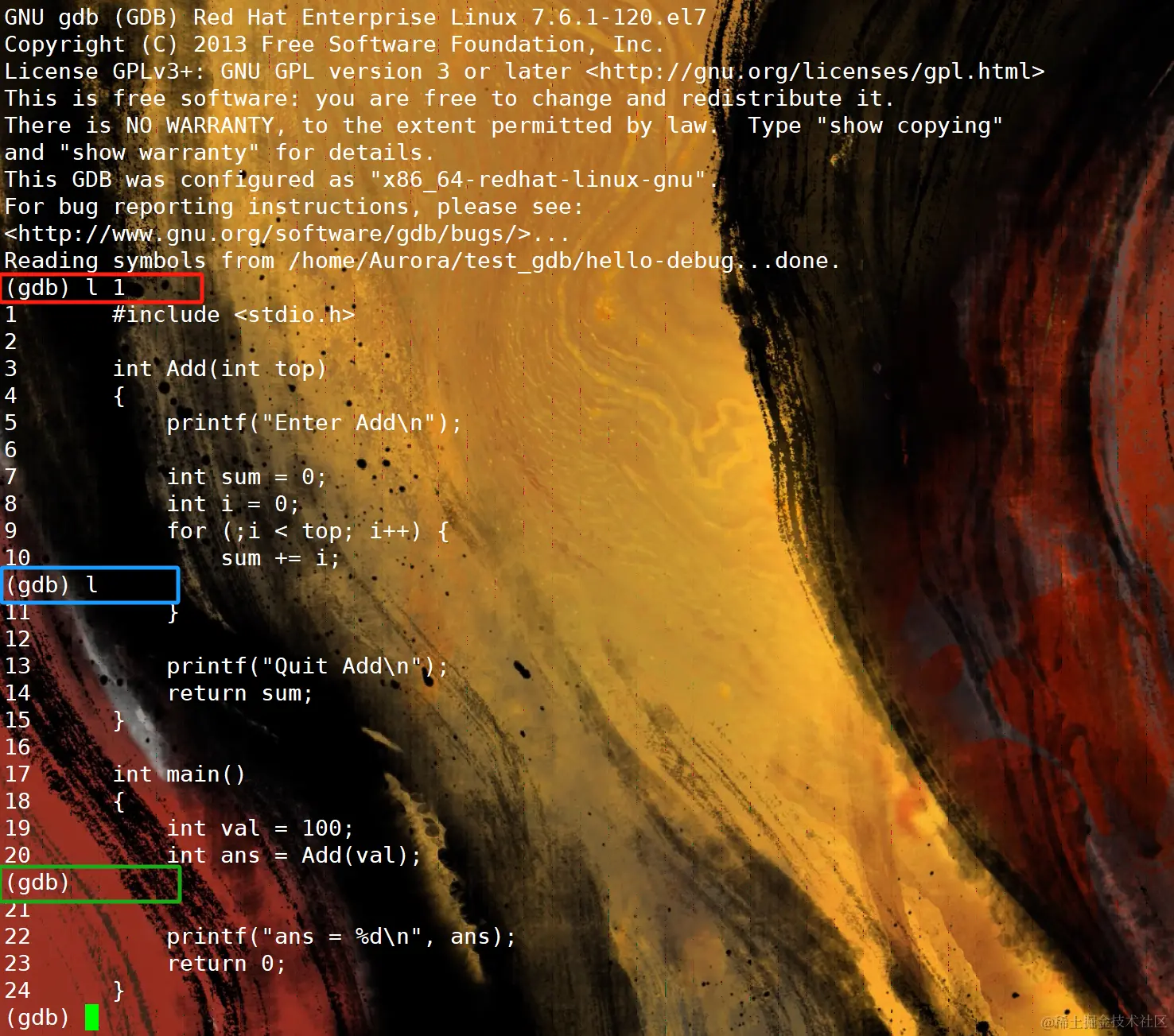Click the 'show copying' quoted text

click(910, 126)
